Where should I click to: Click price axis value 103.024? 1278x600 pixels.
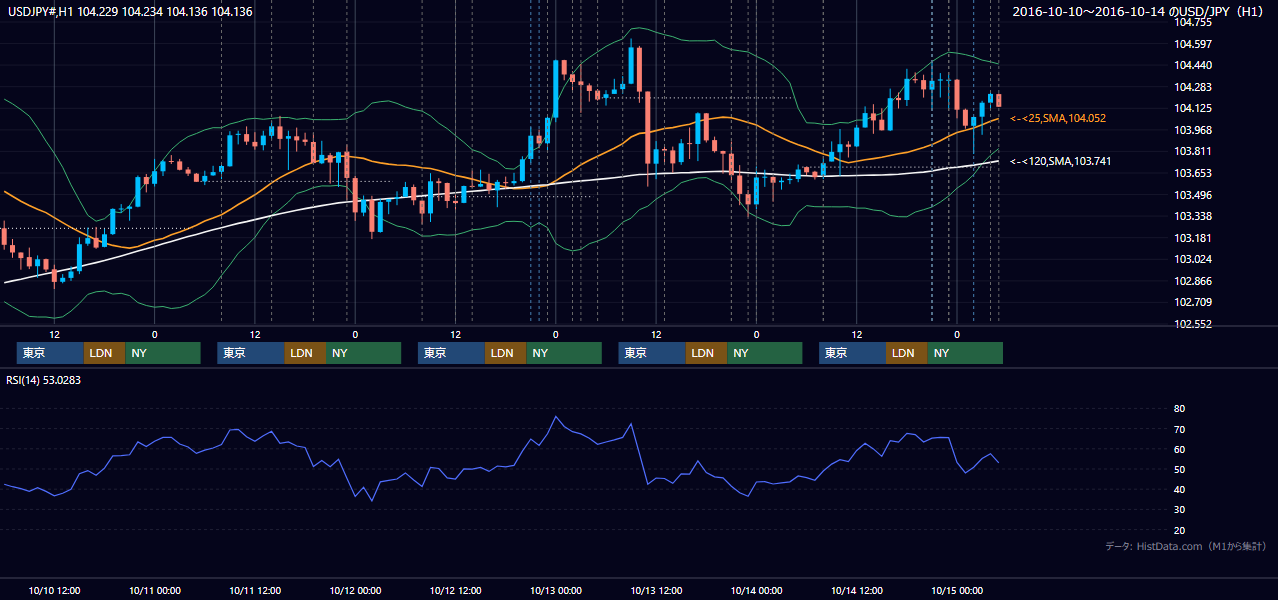1193,259
